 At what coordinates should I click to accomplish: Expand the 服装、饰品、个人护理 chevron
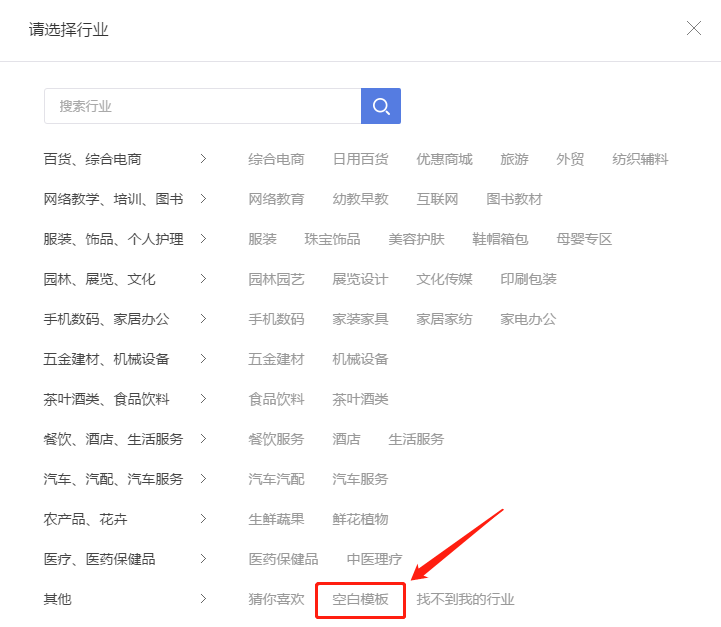[203, 239]
